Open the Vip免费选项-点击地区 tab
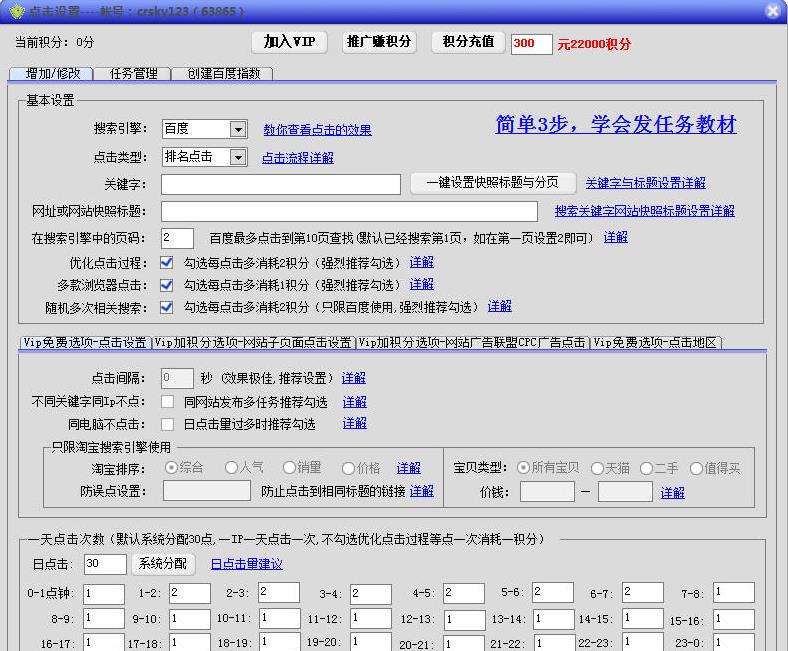The height and width of the screenshot is (651, 788). 655,342
